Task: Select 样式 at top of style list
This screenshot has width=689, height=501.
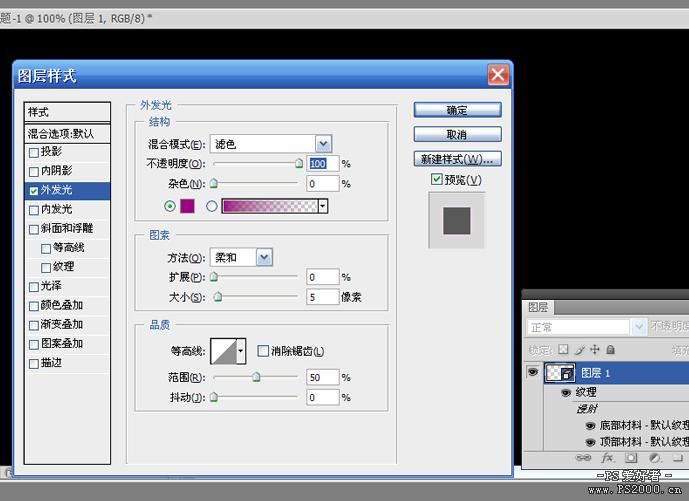Action: [67, 112]
